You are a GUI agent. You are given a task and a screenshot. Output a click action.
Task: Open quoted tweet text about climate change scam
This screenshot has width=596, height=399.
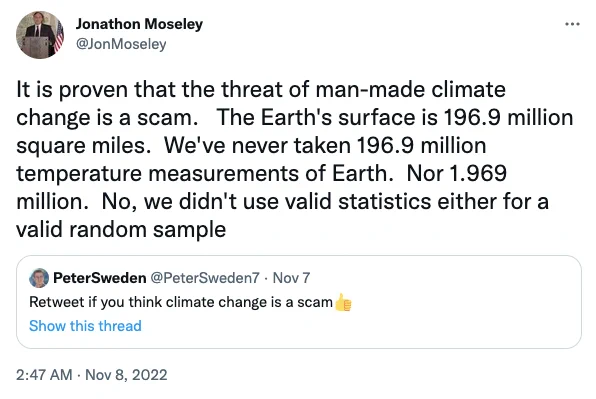pyautogui.click(x=181, y=302)
